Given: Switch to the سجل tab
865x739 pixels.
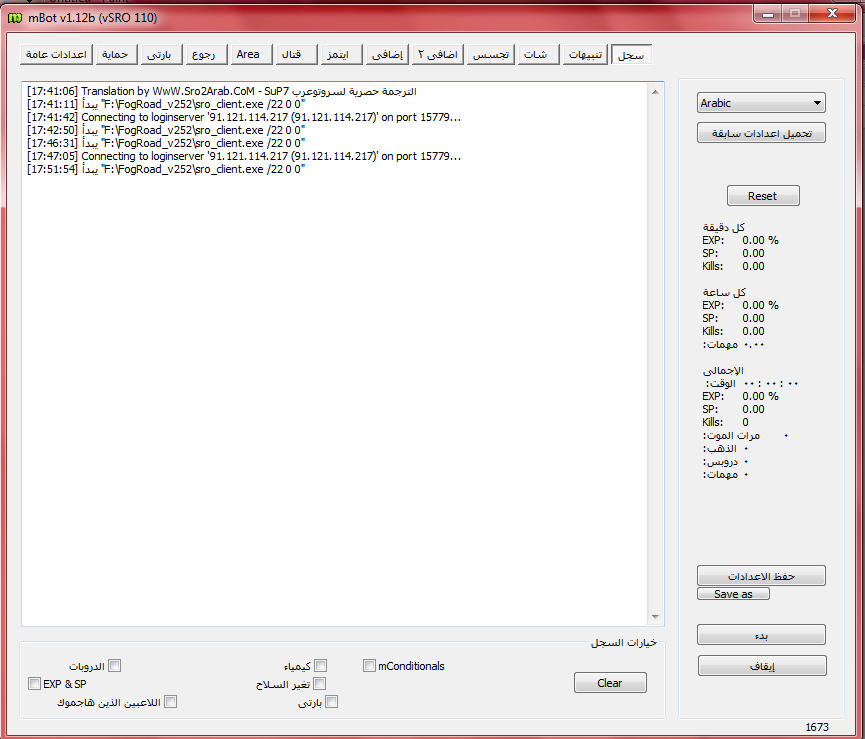Looking at the screenshot, I should (632, 55).
